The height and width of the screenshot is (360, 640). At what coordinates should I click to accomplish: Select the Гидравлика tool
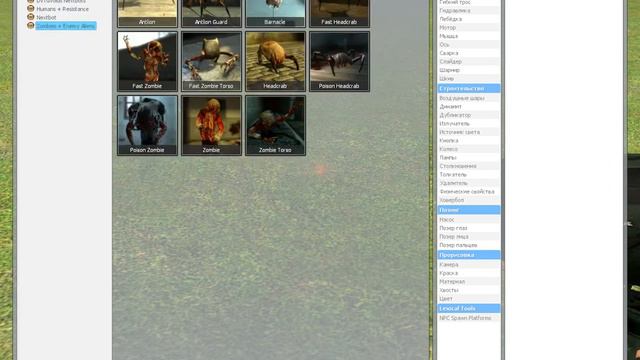click(x=469, y=11)
